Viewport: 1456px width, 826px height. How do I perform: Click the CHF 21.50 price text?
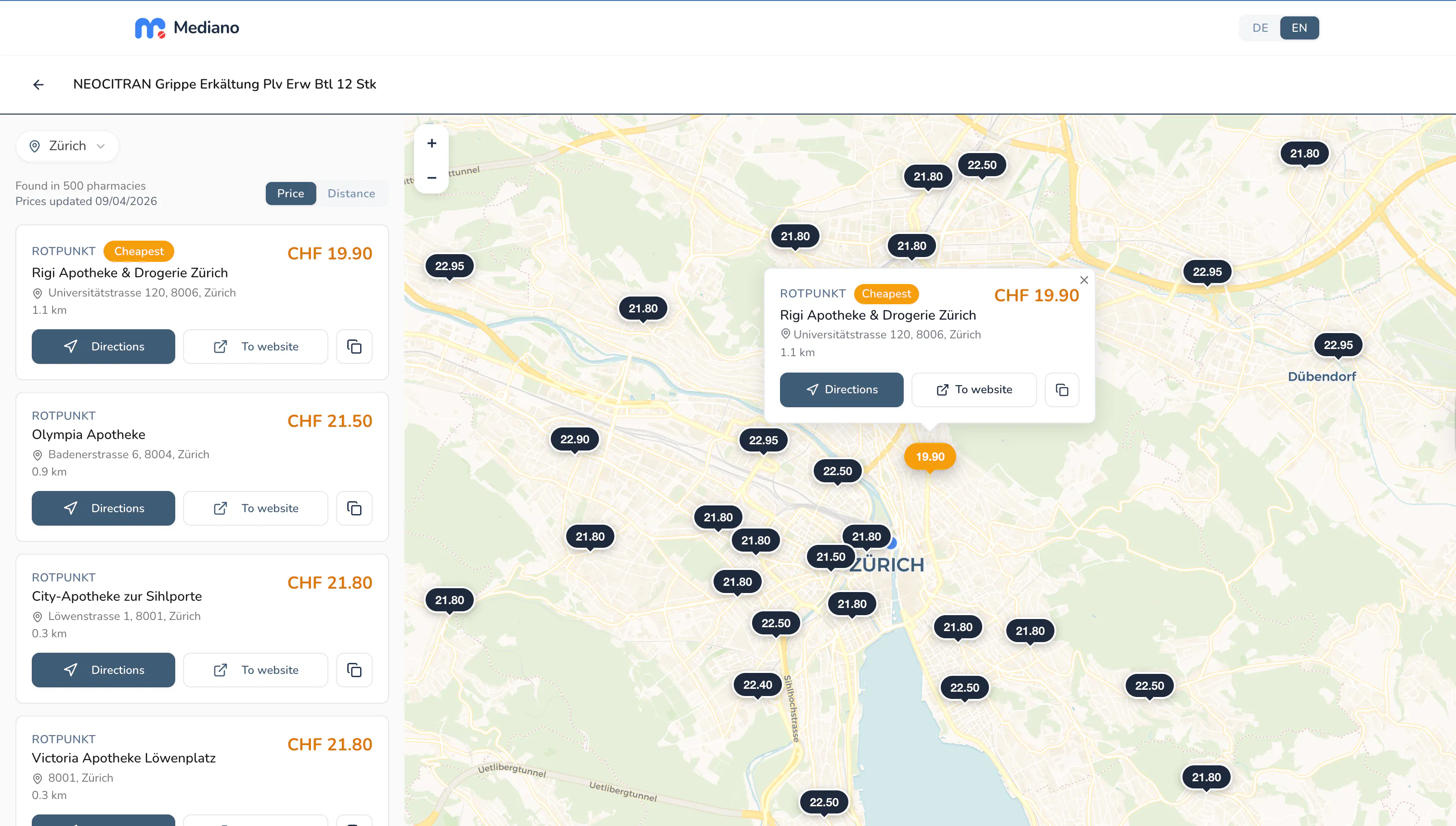(330, 421)
